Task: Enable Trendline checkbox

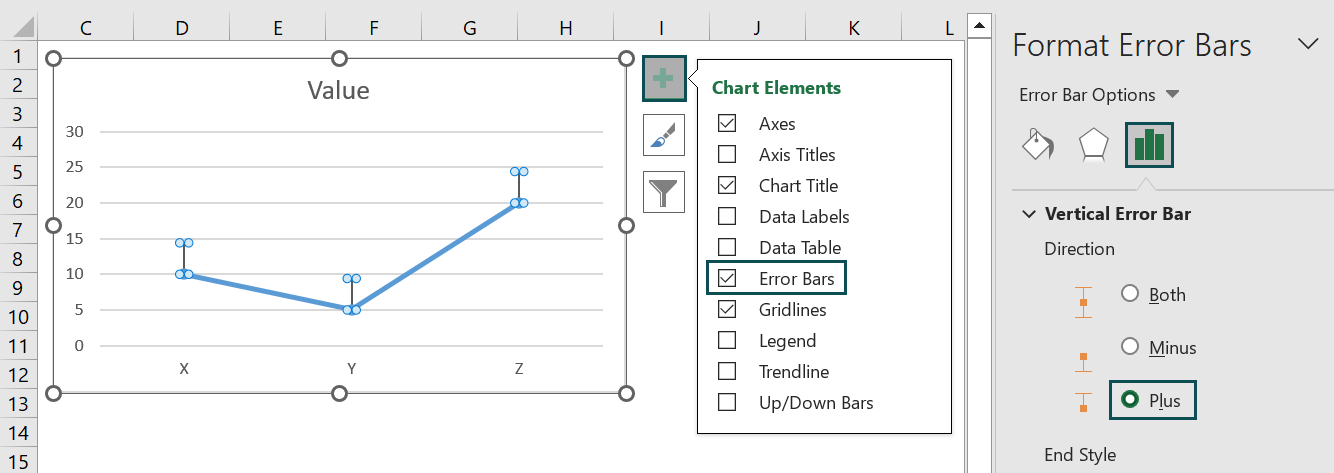Action: click(727, 371)
